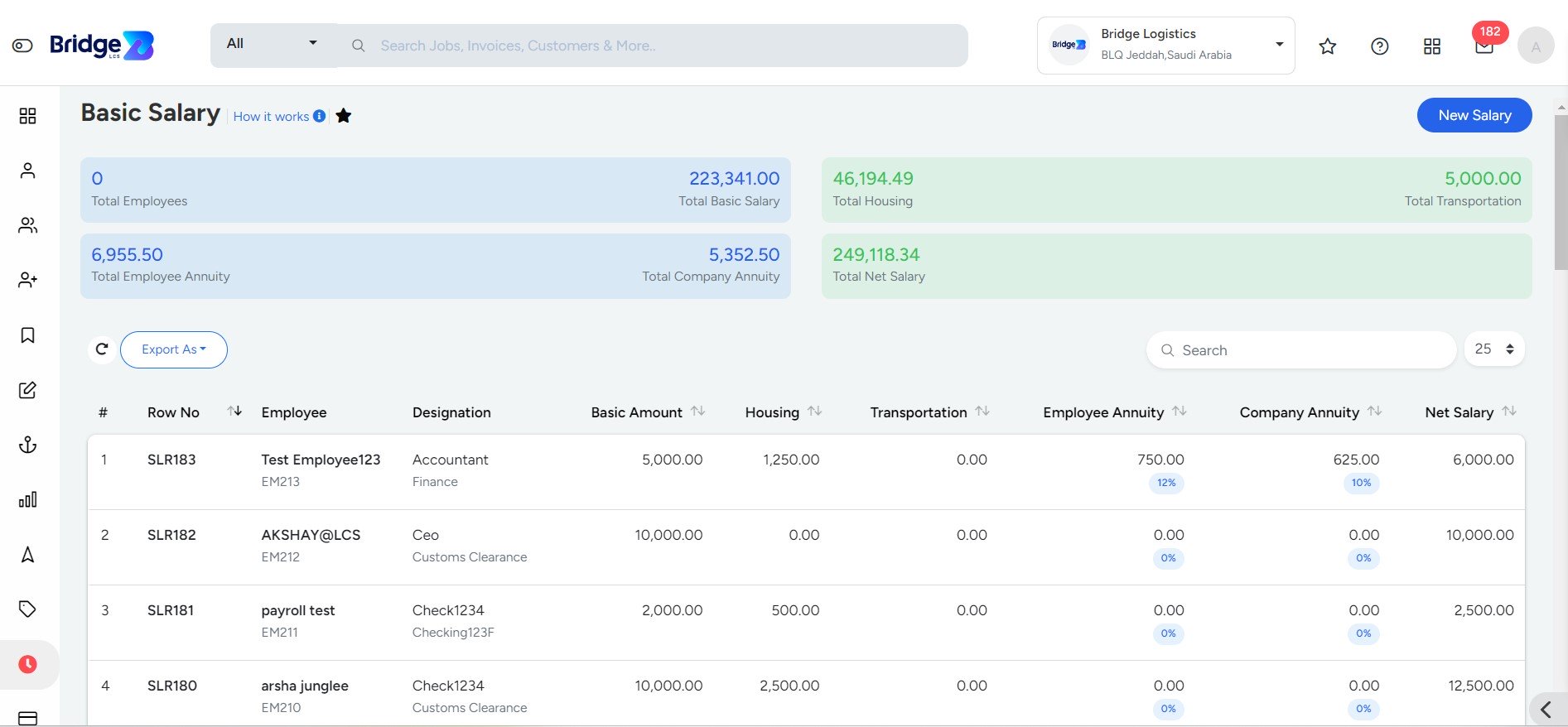The image size is (1568, 727).
Task: Open favorites star icon in top bar
Action: click(x=1328, y=46)
